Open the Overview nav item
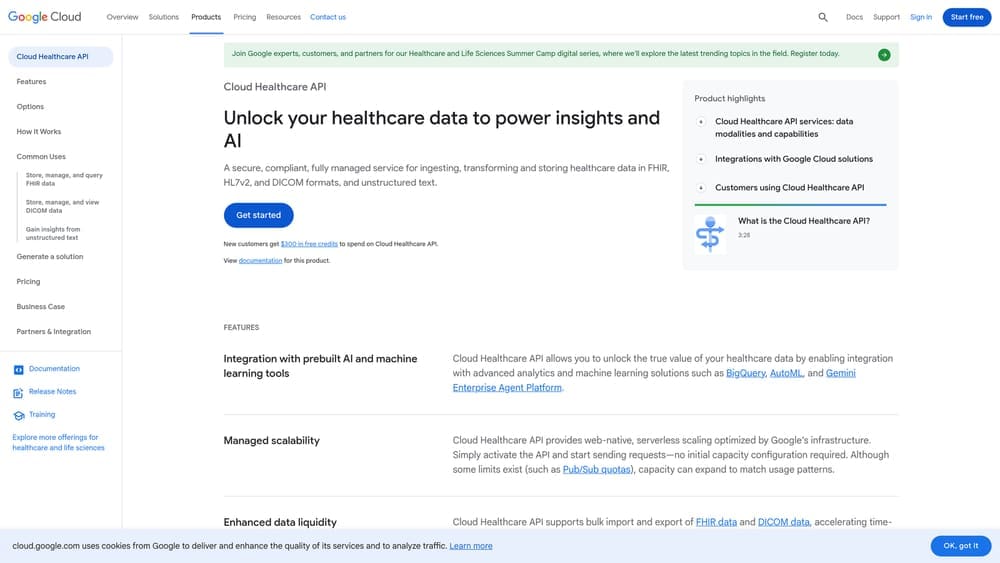The height and width of the screenshot is (563, 1000). tap(122, 17)
